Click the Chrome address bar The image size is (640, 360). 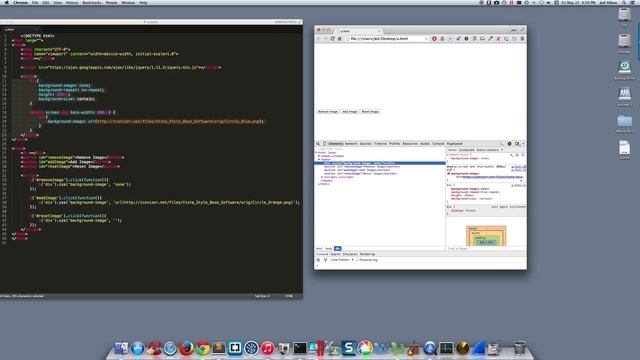click(386, 39)
